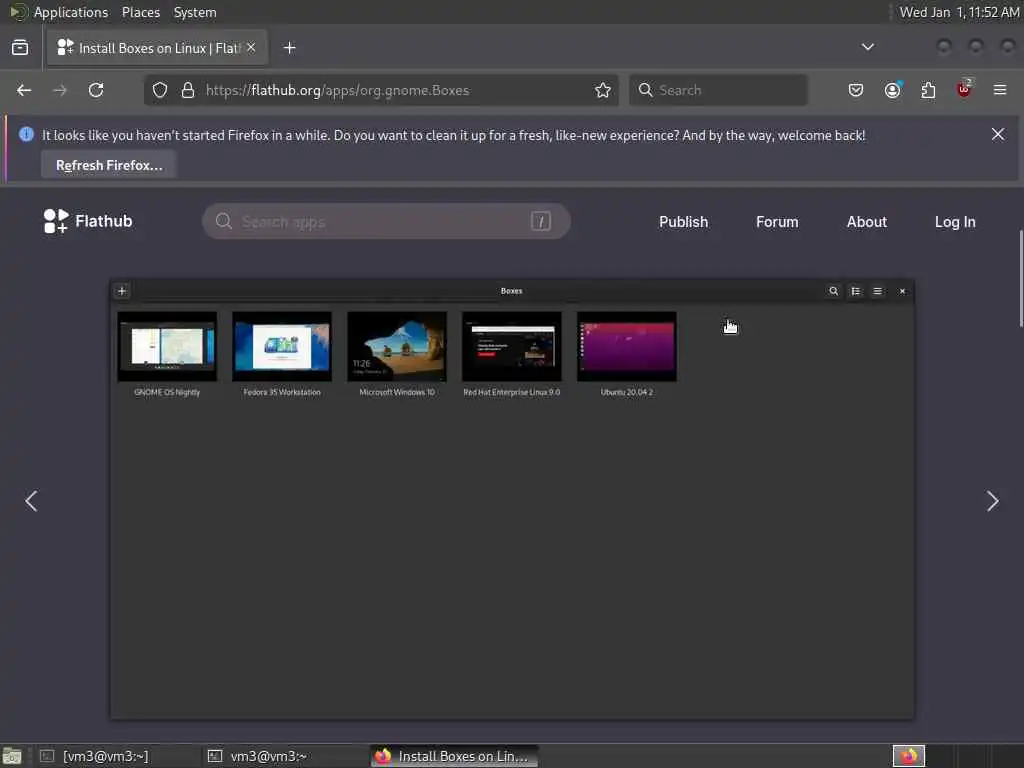This screenshot has width=1024, height=768.
Task: Click the Firefox Search box
Action: click(x=718, y=90)
